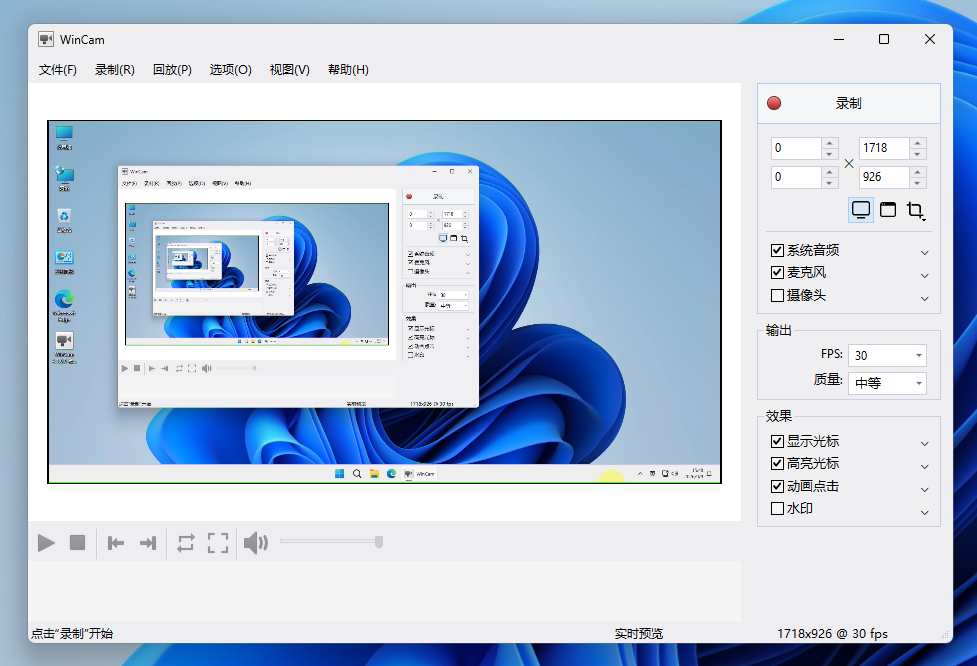Image resolution: width=977 pixels, height=666 pixels.
Task: Uncheck the 麦克风 checkbox
Action: point(777,272)
